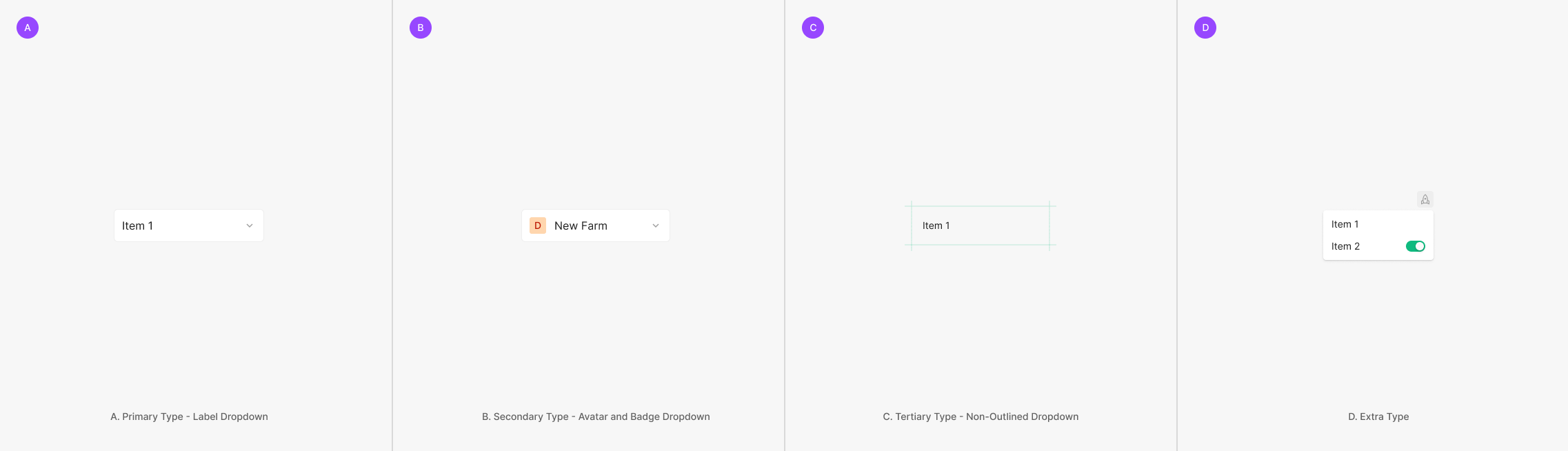Screen dimensions: 1568x451
Task: Click the Tertiary Type - Non-Outlined Dropdown caption
Action: (x=981, y=417)
